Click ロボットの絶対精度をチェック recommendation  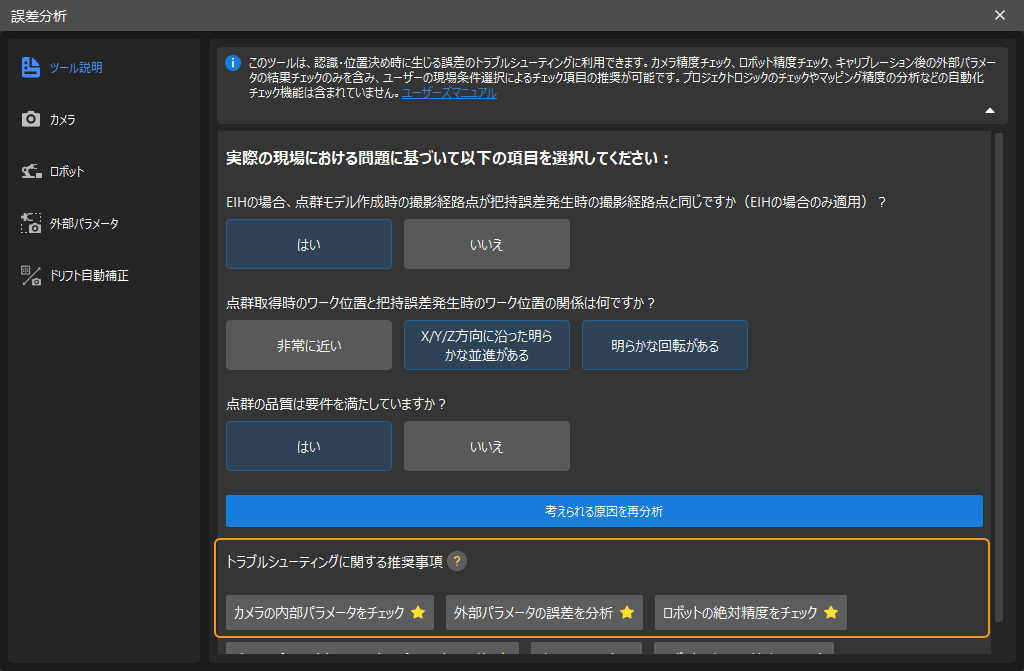(x=750, y=612)
